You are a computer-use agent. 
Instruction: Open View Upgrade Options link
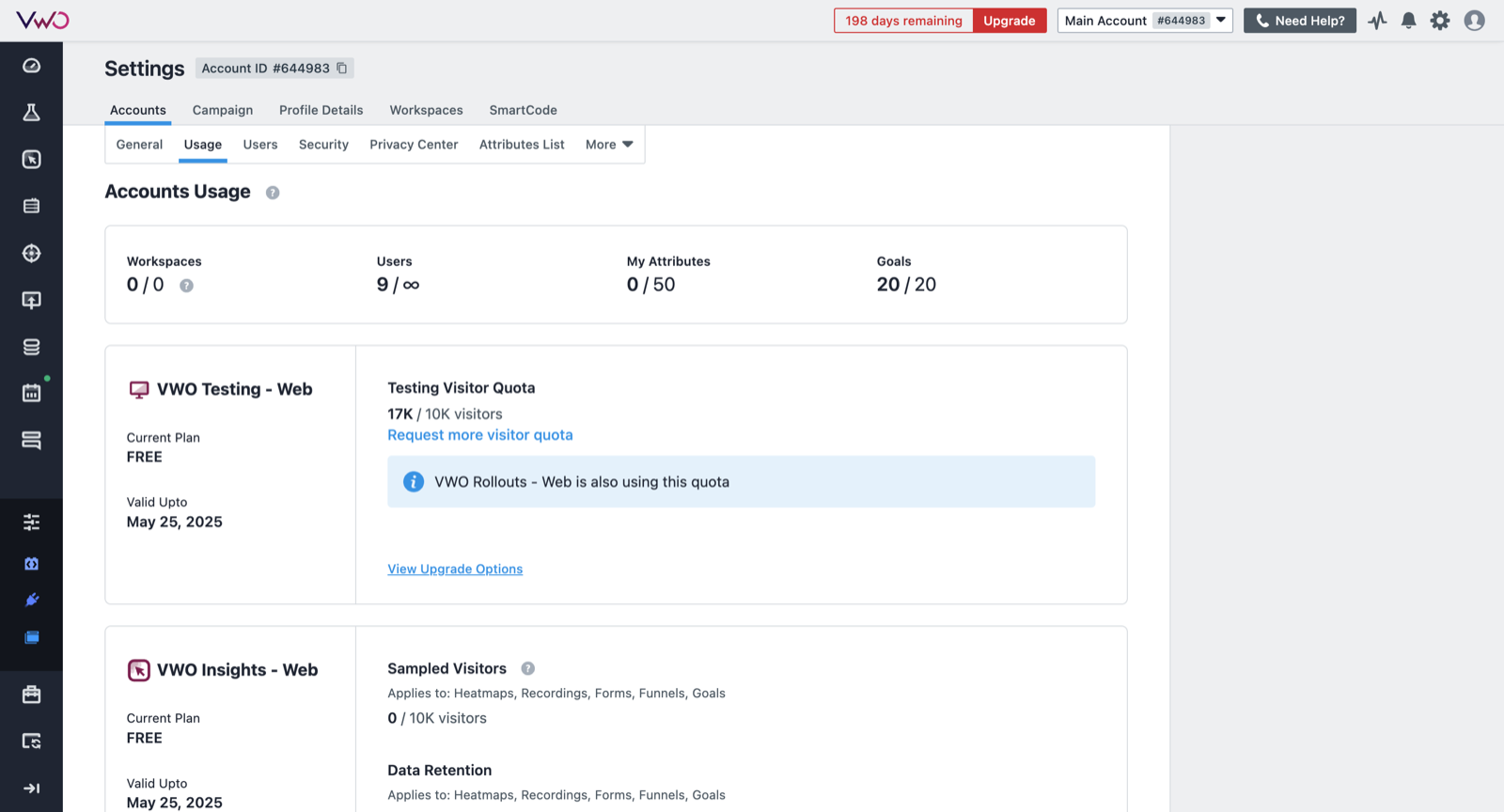click(455, 570)
